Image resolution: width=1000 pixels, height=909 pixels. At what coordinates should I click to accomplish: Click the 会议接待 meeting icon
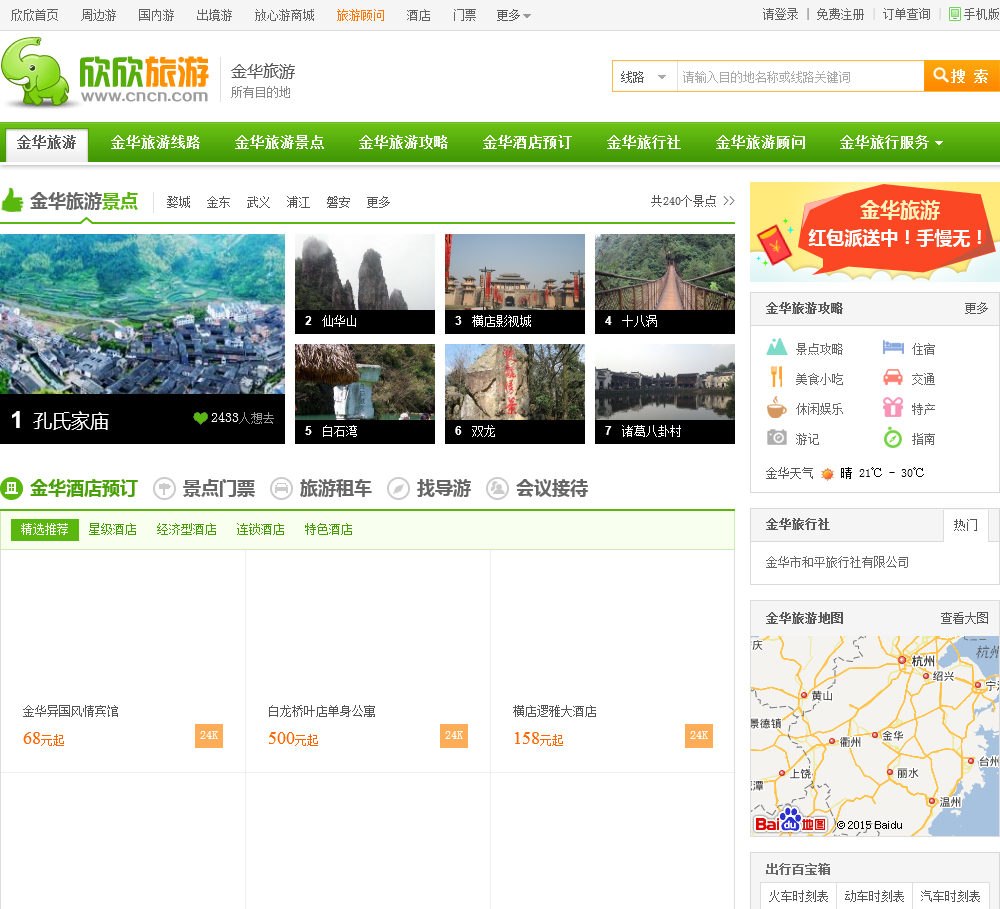(x=497, y=489)
